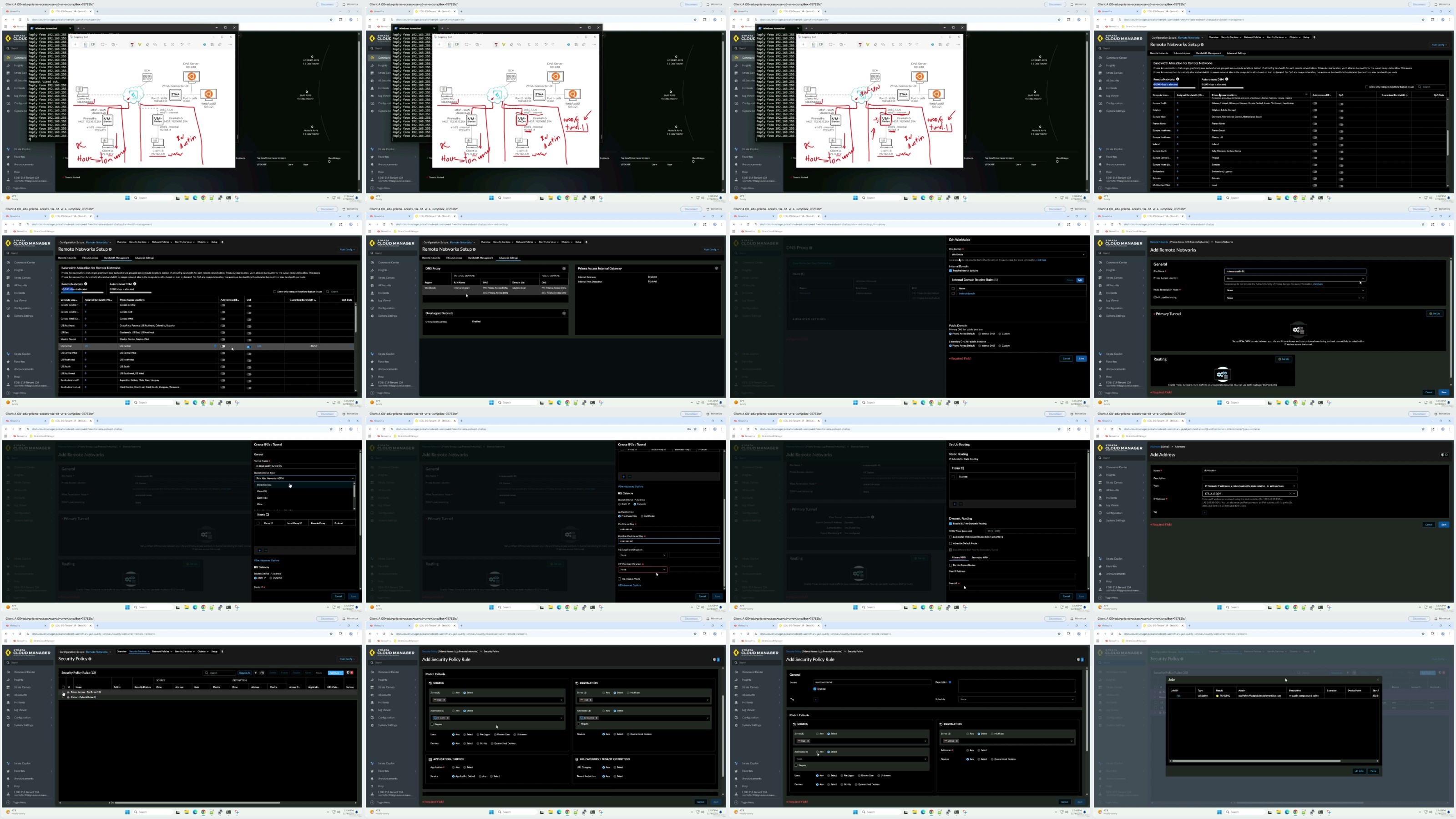Select Certificate authentication in Create IPSec Tunnel

coord(642,516)
